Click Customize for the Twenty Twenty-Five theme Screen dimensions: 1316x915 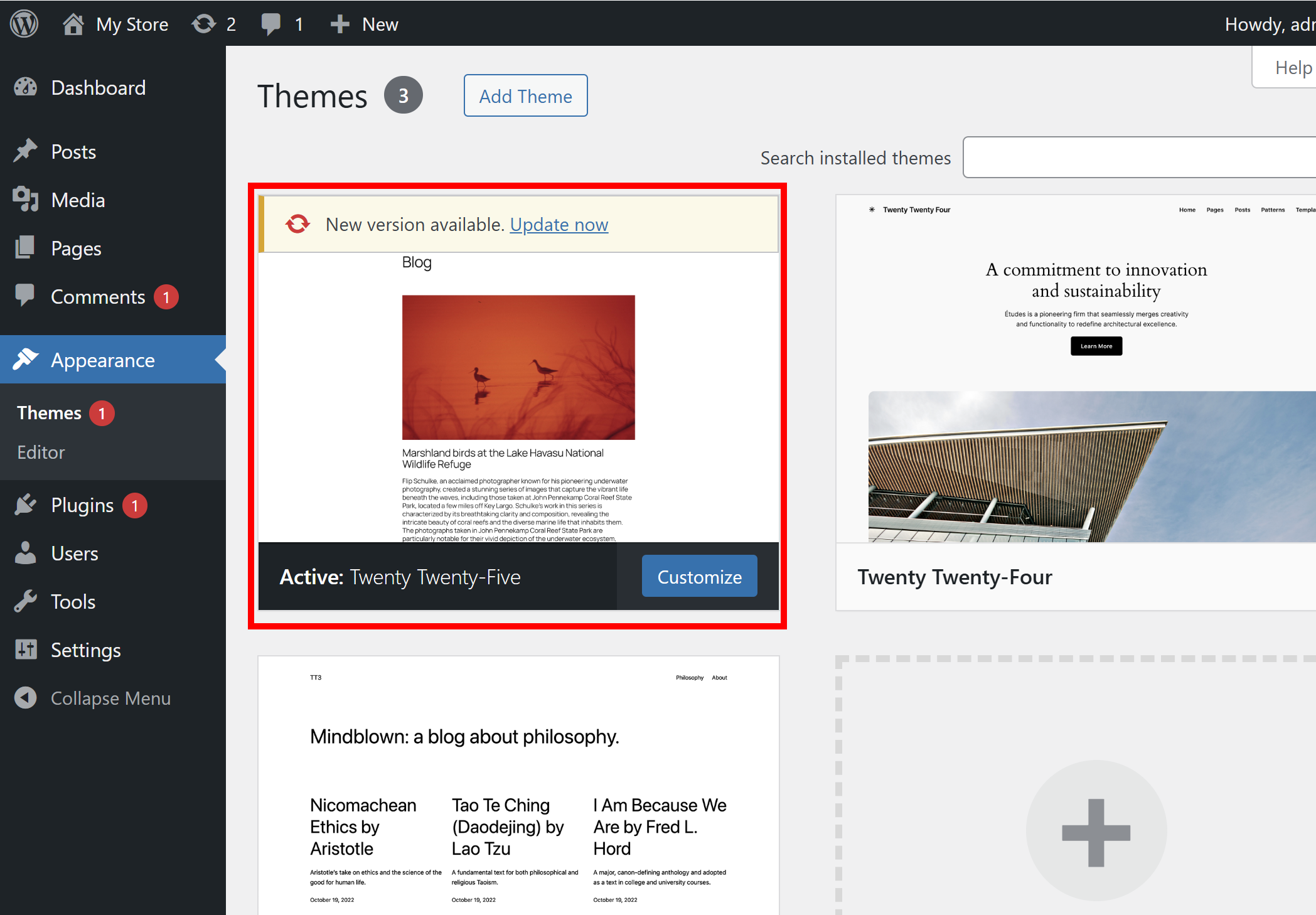699,576
